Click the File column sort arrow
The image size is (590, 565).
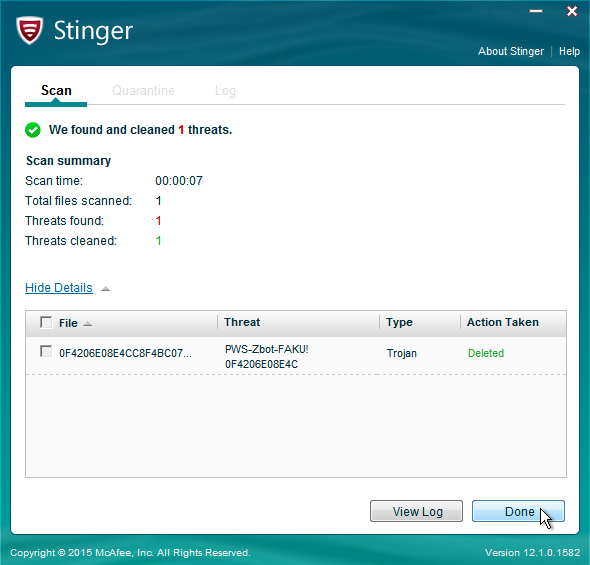pyautogui.click(x=87, y=324)
